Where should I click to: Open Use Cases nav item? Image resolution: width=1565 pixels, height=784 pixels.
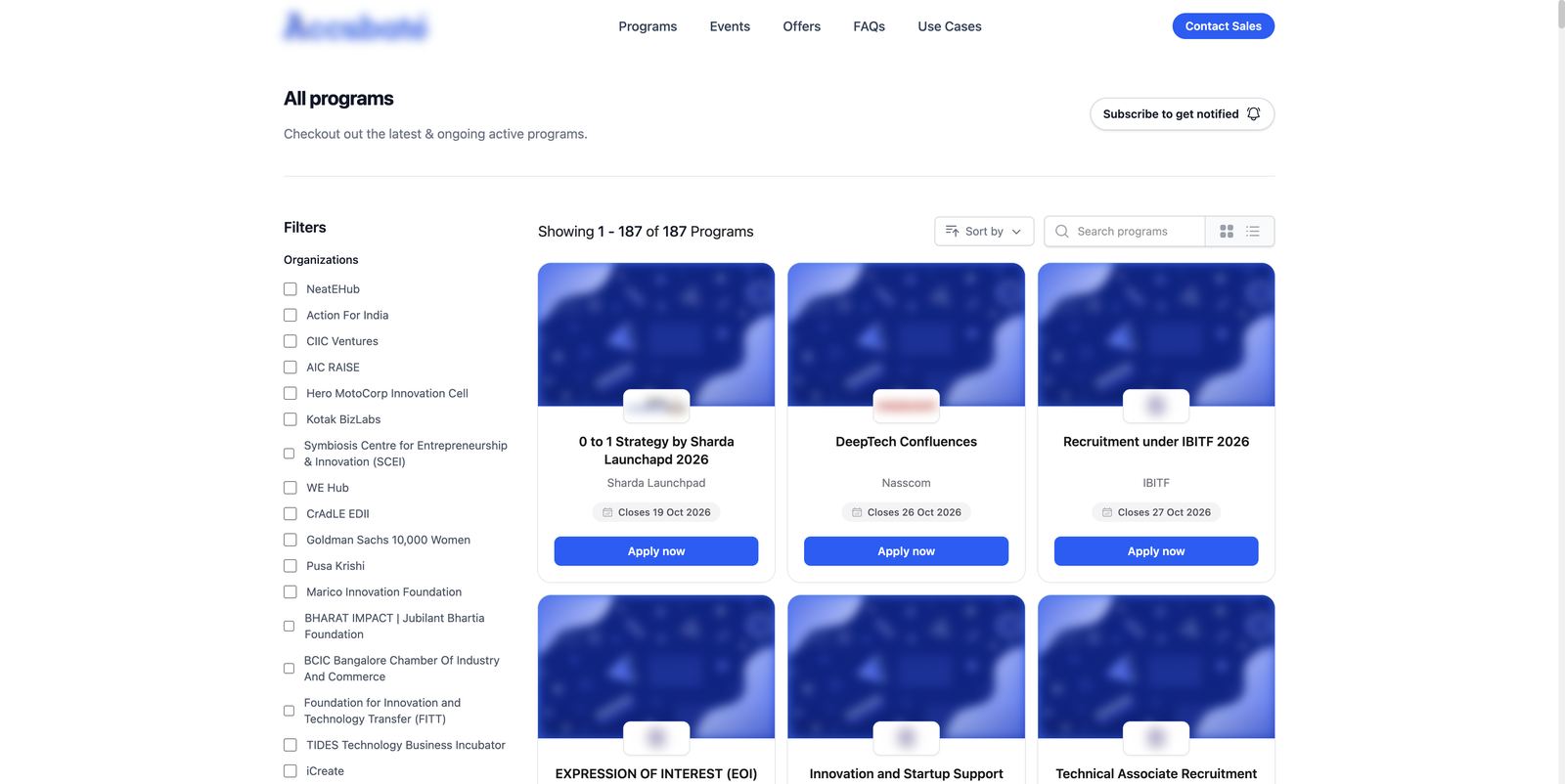950,26
